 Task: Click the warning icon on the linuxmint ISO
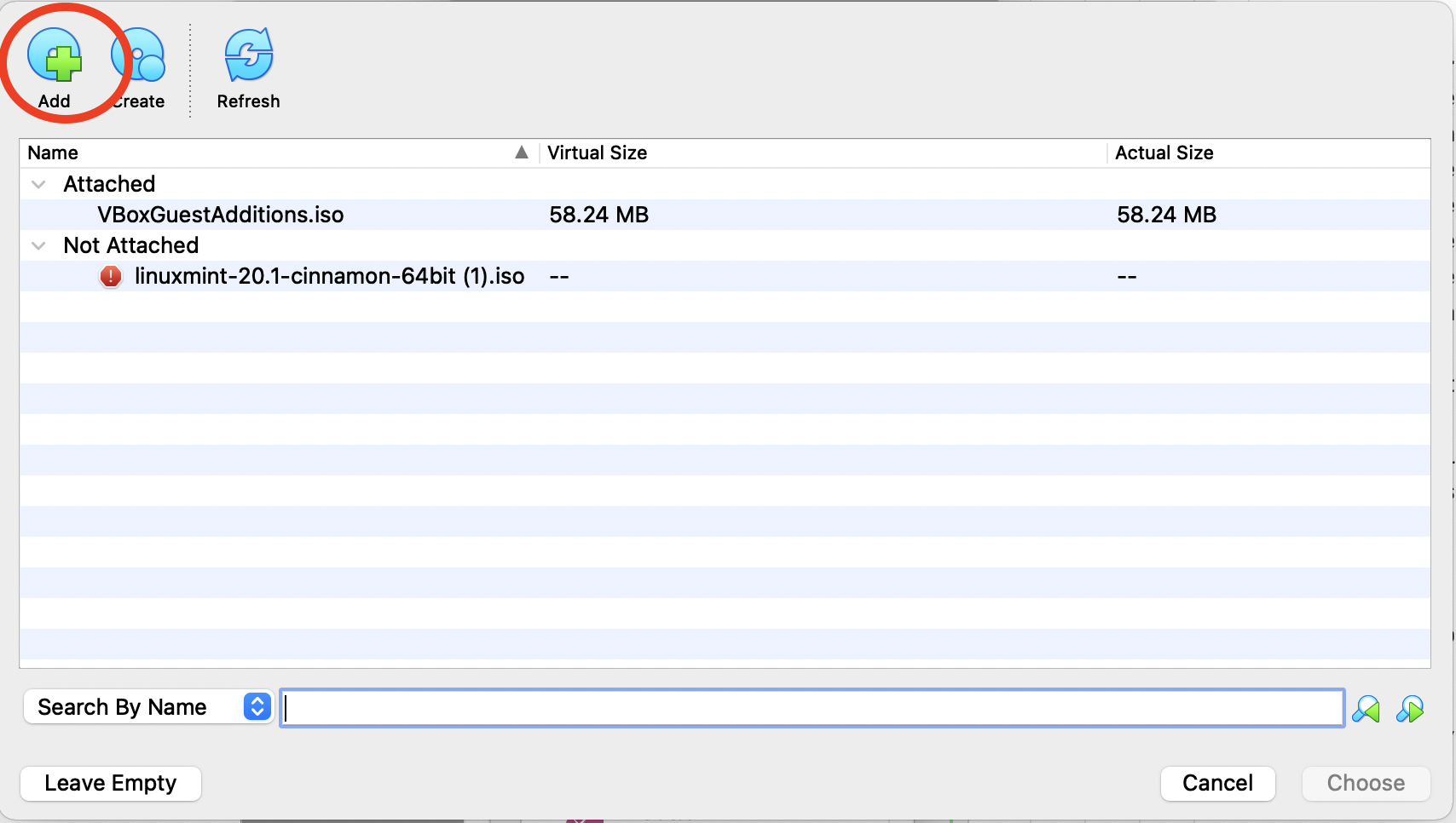tap(110, 276)
